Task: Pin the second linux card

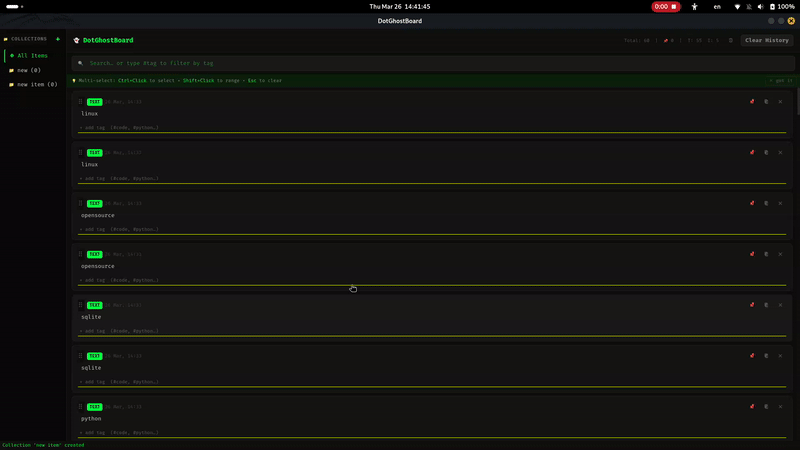Action: (x=752, y=153)
